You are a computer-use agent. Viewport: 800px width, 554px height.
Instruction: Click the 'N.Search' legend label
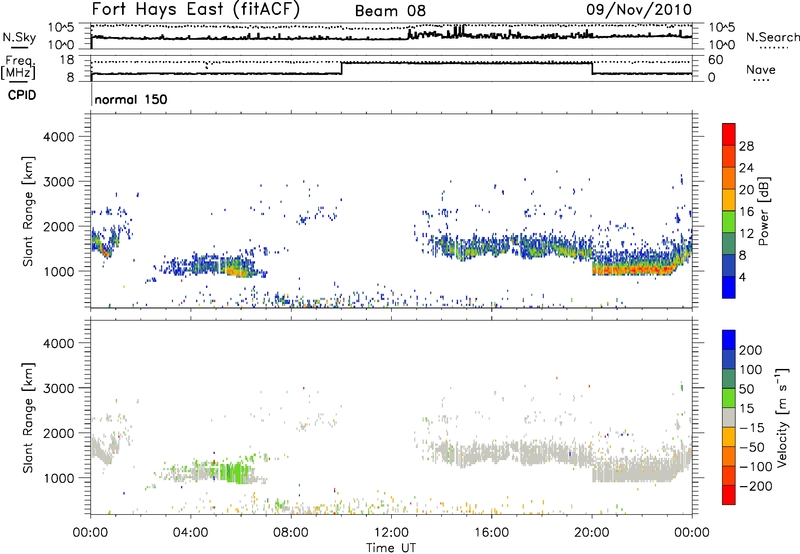click(x=772, y=37)
